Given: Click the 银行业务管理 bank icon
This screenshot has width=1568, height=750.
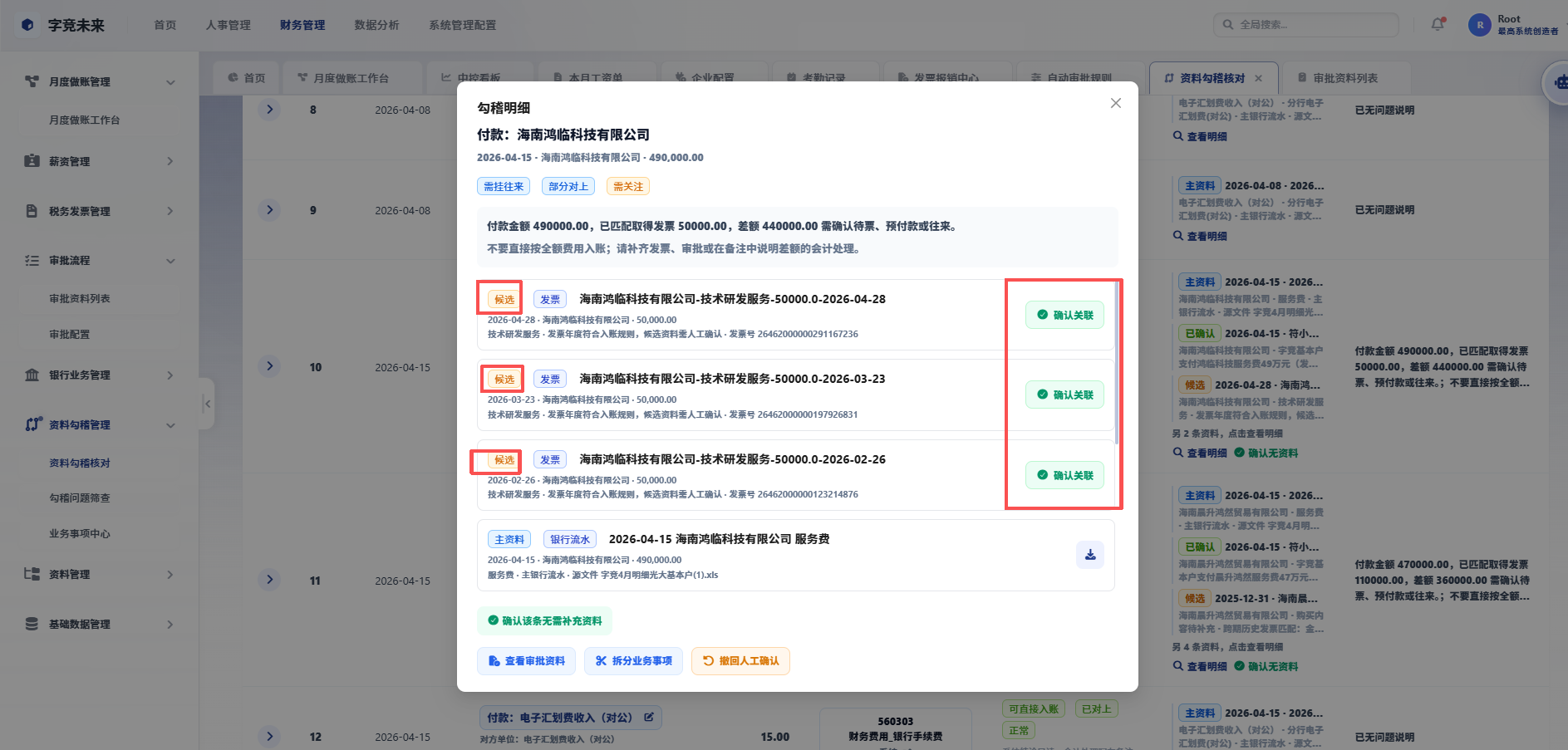Looking at the screenshot, I should (32, 375).
